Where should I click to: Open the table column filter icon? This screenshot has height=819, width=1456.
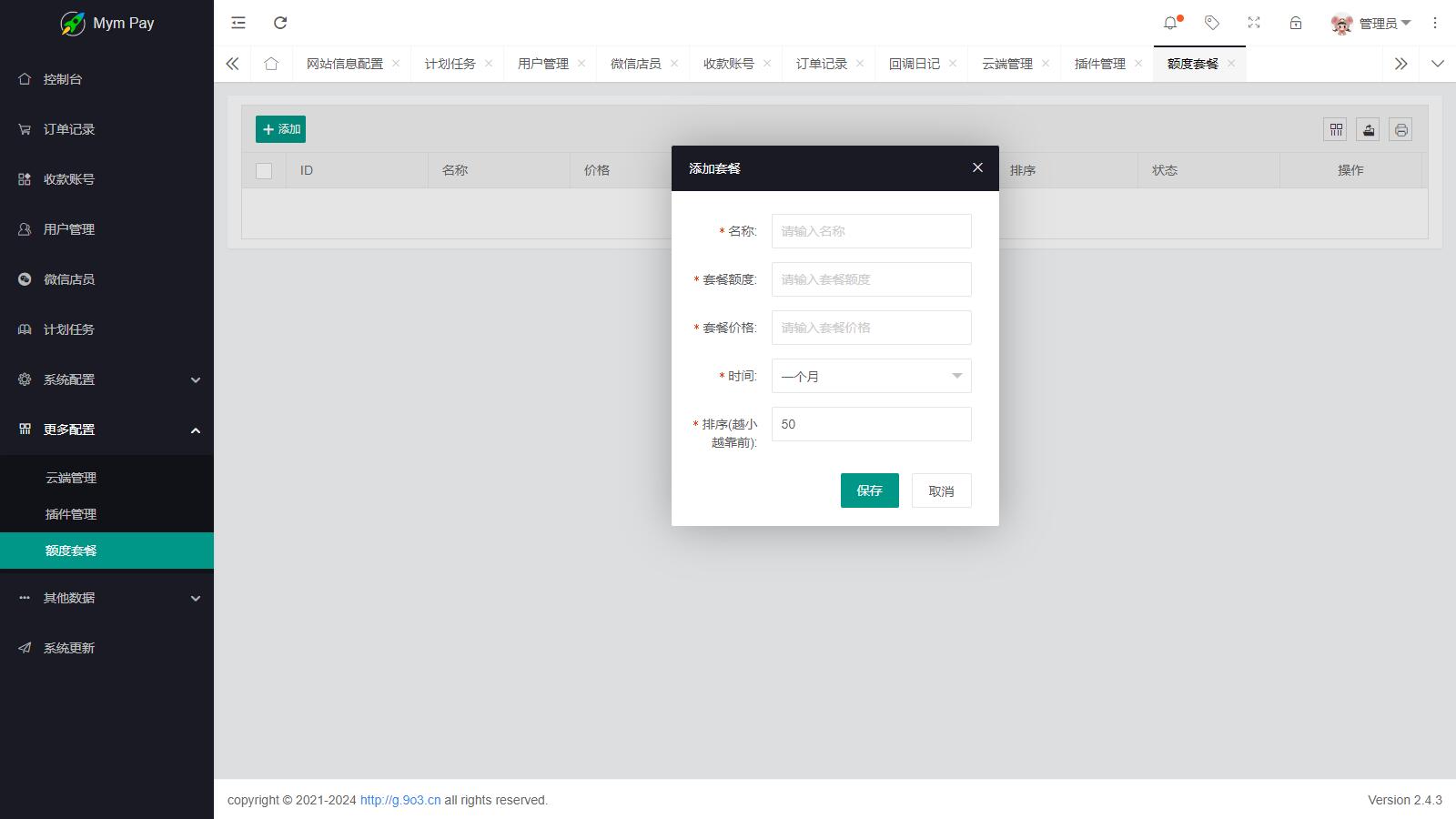1336,130
